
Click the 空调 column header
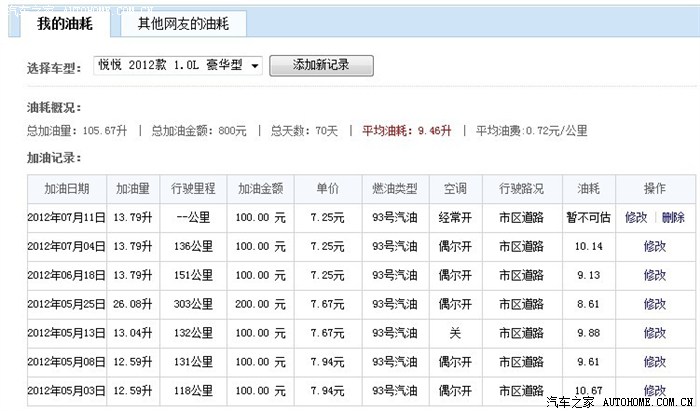[455, 189]
